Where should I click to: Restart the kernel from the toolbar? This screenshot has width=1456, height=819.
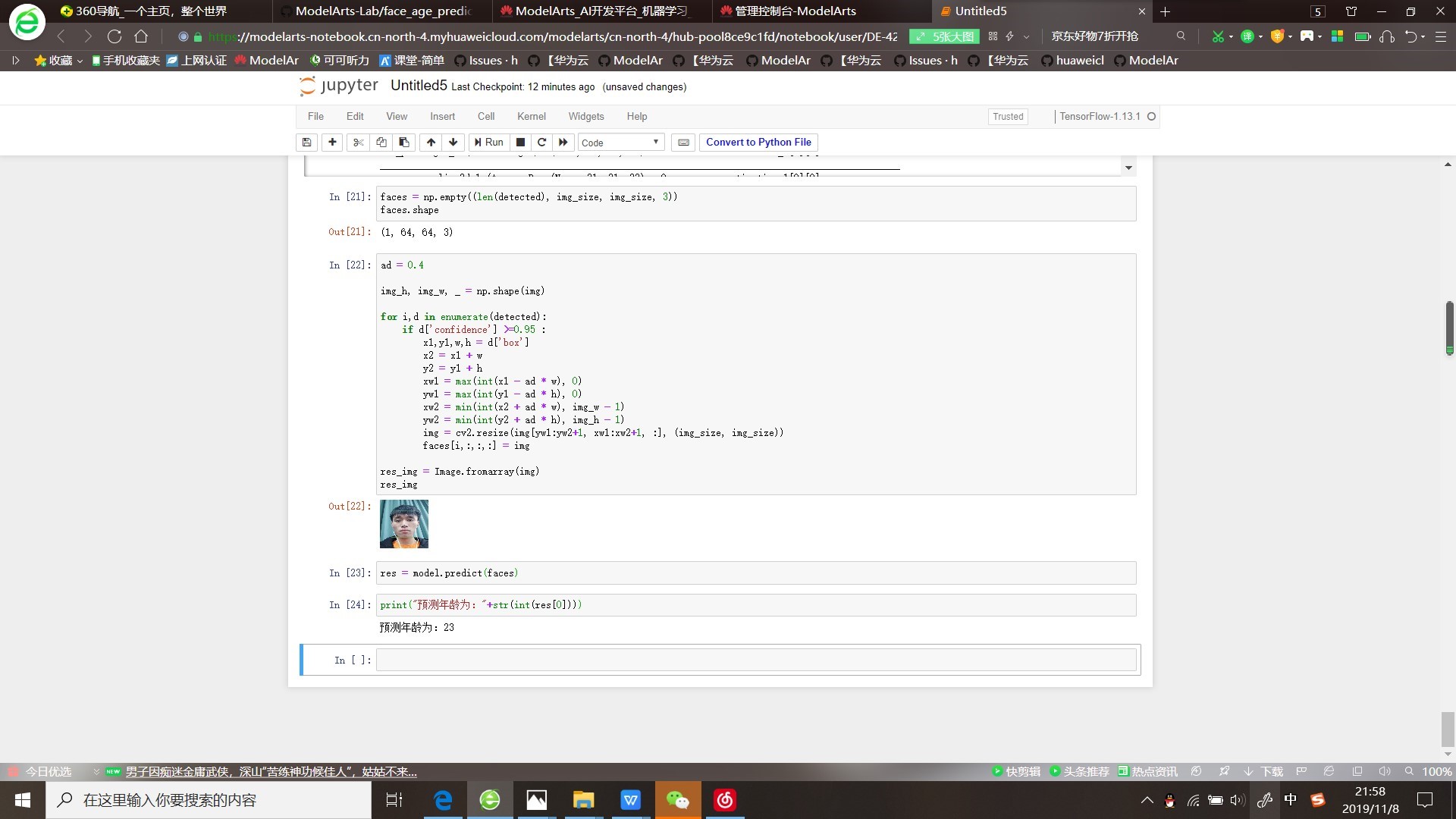pyautogui.click(x=541, y=142)
